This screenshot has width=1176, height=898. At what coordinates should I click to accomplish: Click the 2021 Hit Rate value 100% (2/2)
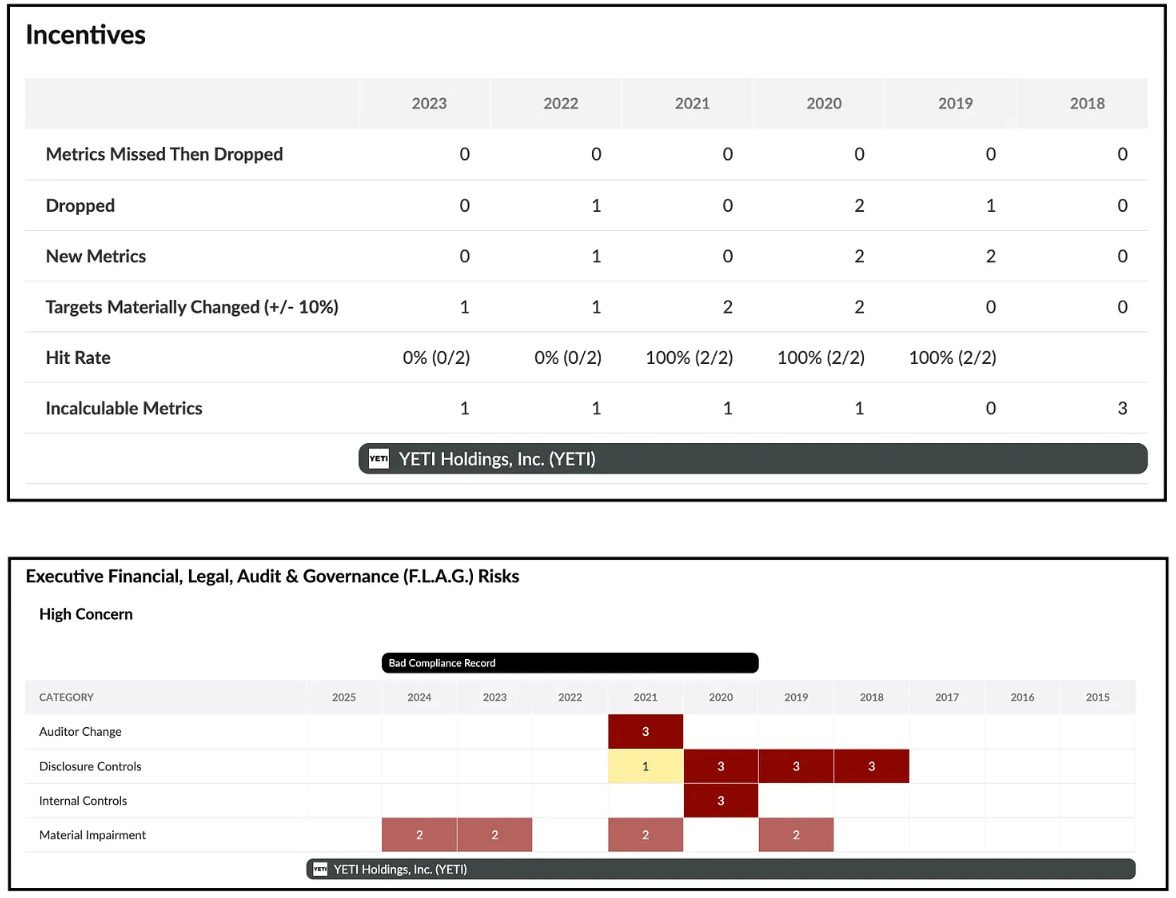(689, 358)
